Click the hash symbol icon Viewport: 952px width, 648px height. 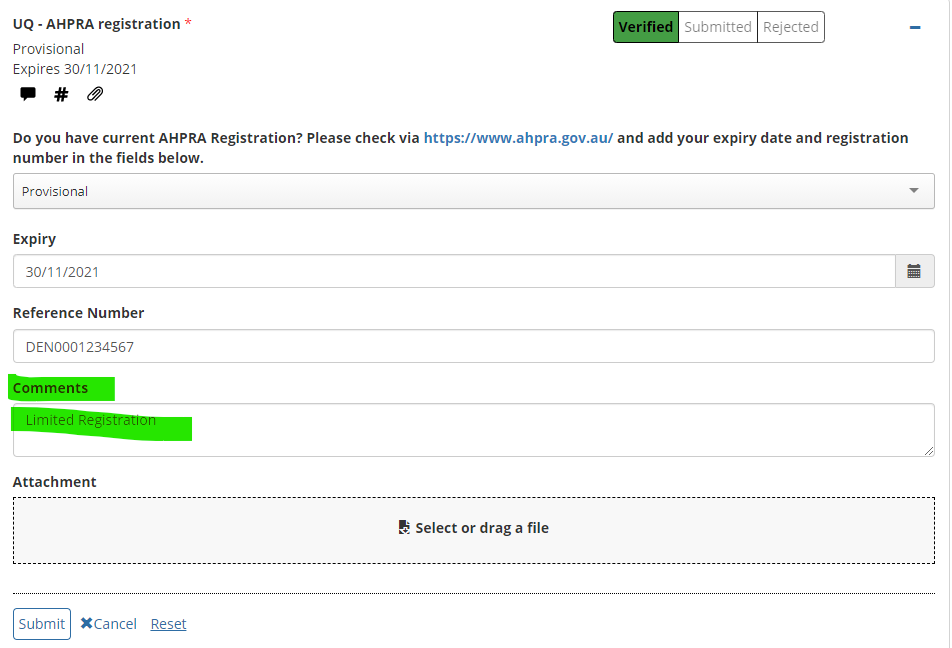tap(61, 94)
